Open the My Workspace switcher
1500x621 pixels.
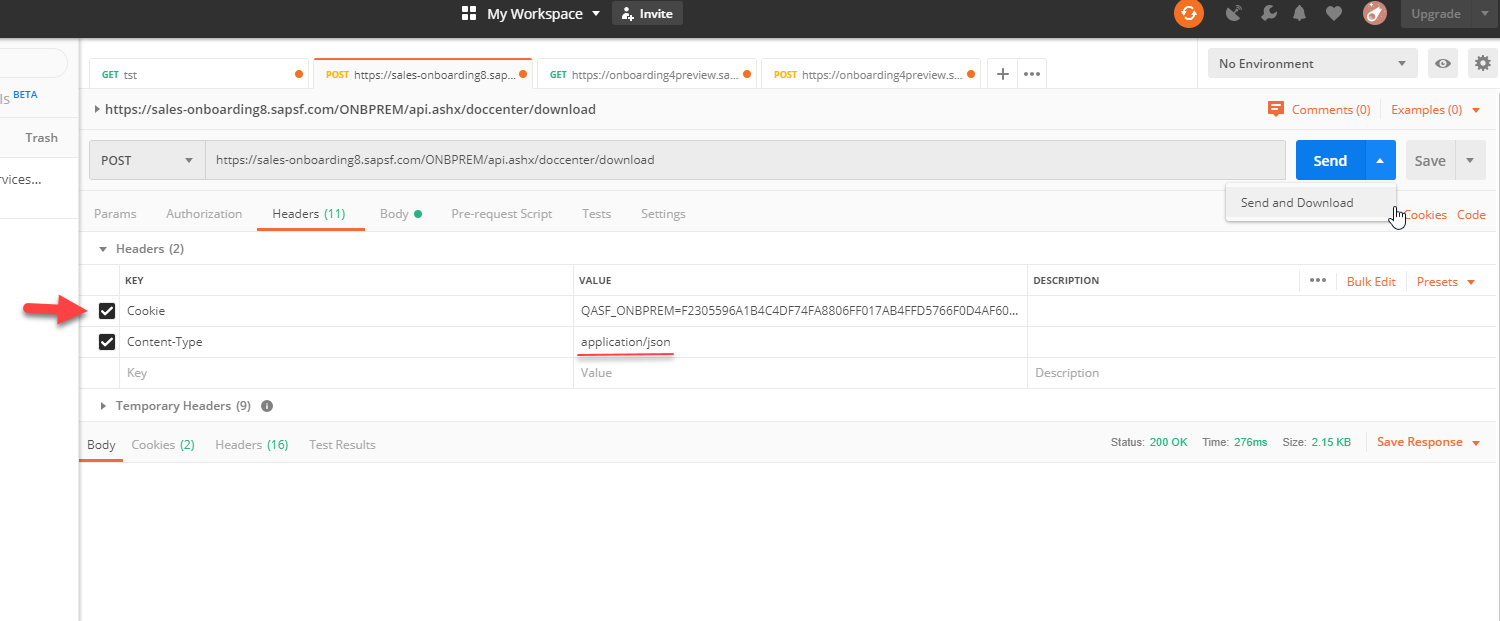tap(531, 14)
